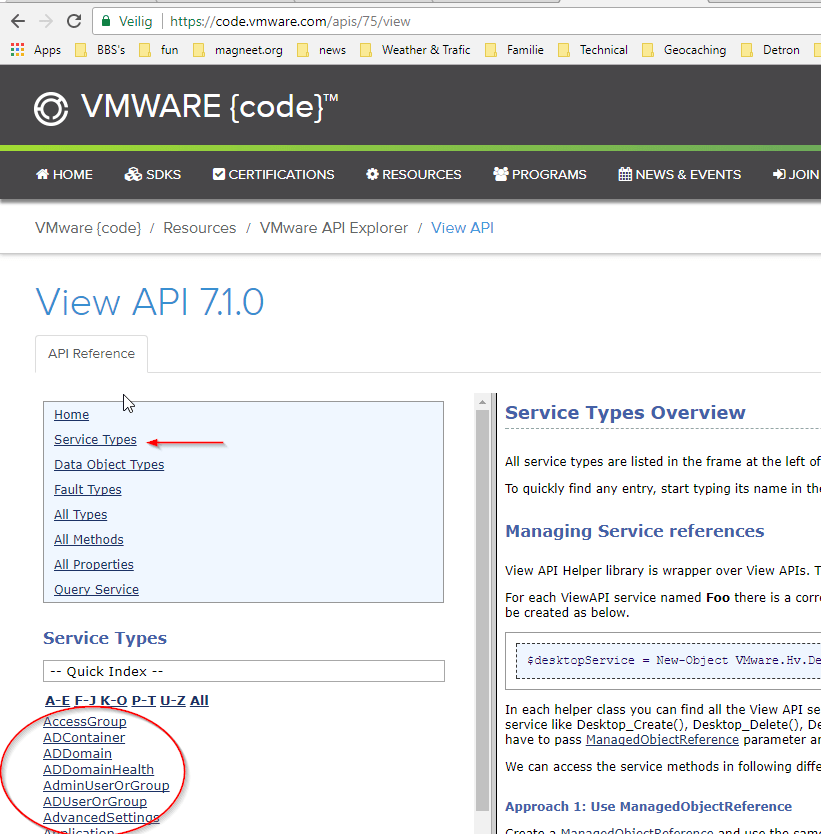The width and height of the screenshot is (821, 834).
Task: Open the RESOURCES navigation item
Action: [414, 174]
